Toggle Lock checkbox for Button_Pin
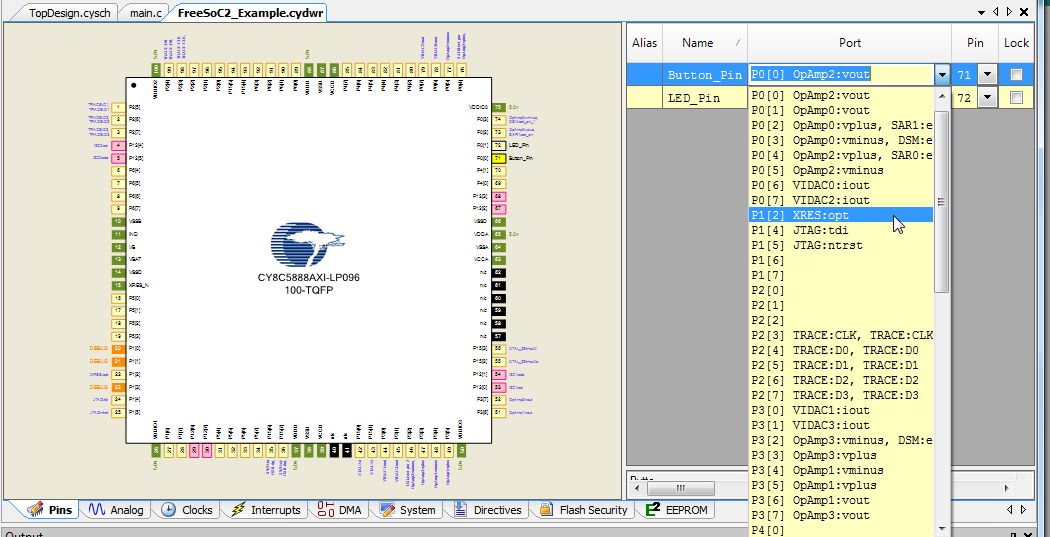Viewport: 1050px width, 537px height. click(1016, 74)
